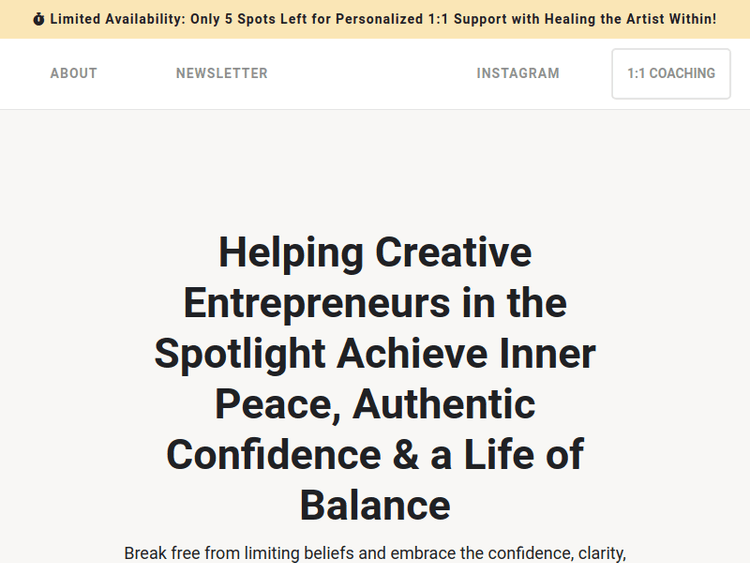Click the word "Confidence" in the headline

pyautogui.click(x=273, y=454)
